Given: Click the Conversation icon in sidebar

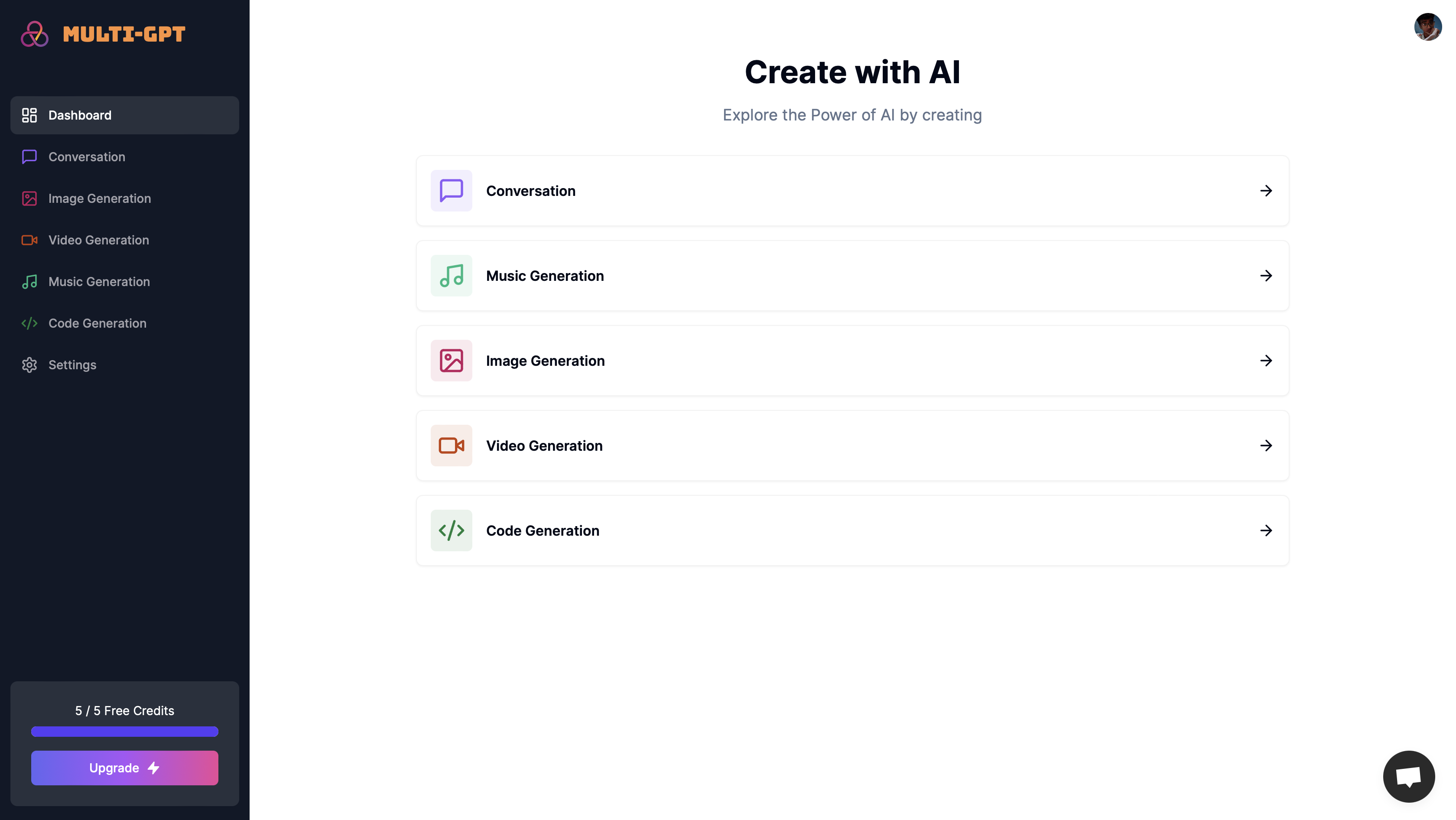Looking at the screenshot, I should tap(29, 157).
